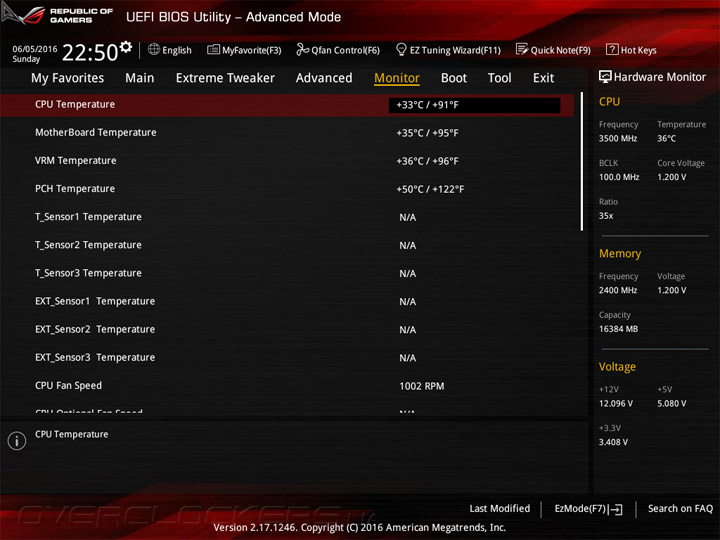Select PCH Temperature row
The width and height of the screenshot is (720, 540).
click(287, 189)
